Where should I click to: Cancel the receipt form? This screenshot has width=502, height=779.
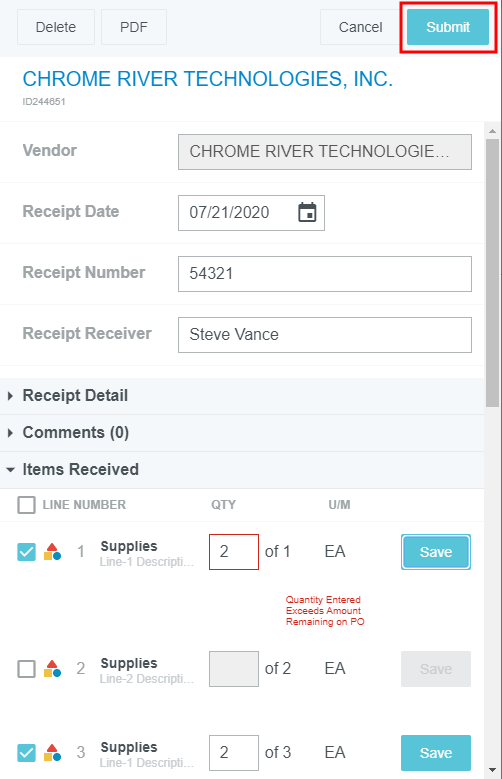pyautogui.click(x=360, y=27)
